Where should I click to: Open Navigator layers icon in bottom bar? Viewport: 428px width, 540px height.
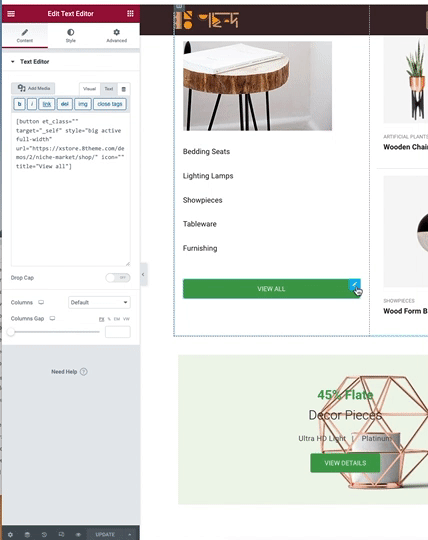pos(27,534)
